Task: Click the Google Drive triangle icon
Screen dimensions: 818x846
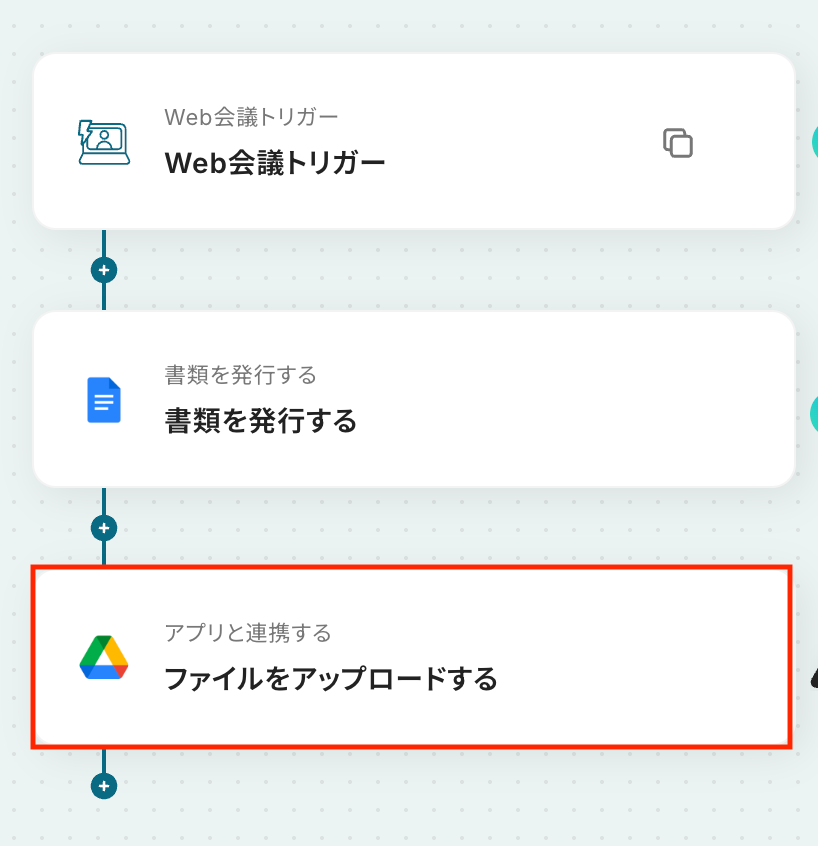Action: click(x=104, y=657)
